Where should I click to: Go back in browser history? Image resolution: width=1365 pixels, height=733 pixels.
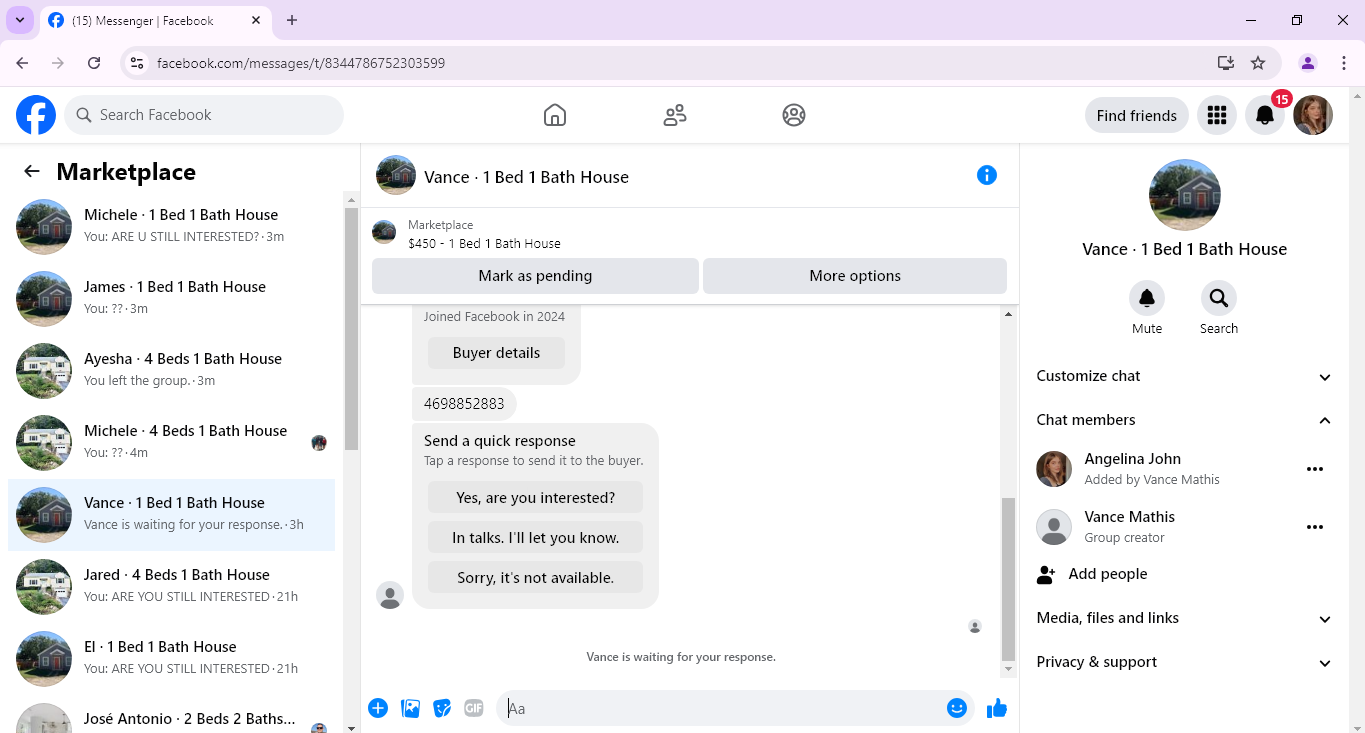pyautogui.click(x=22, y=63)
